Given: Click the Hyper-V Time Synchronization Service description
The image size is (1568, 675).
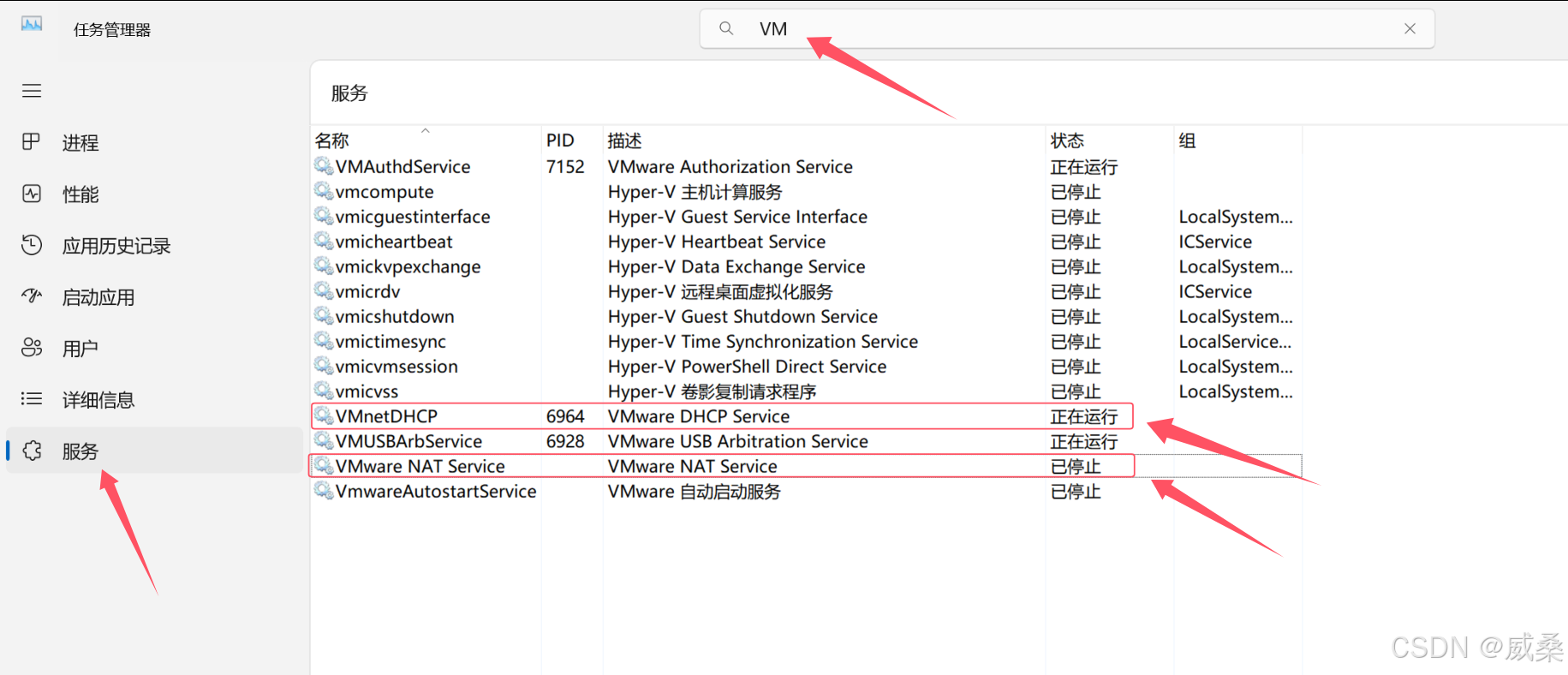Looking at the screenshot, I should (763, 341).
